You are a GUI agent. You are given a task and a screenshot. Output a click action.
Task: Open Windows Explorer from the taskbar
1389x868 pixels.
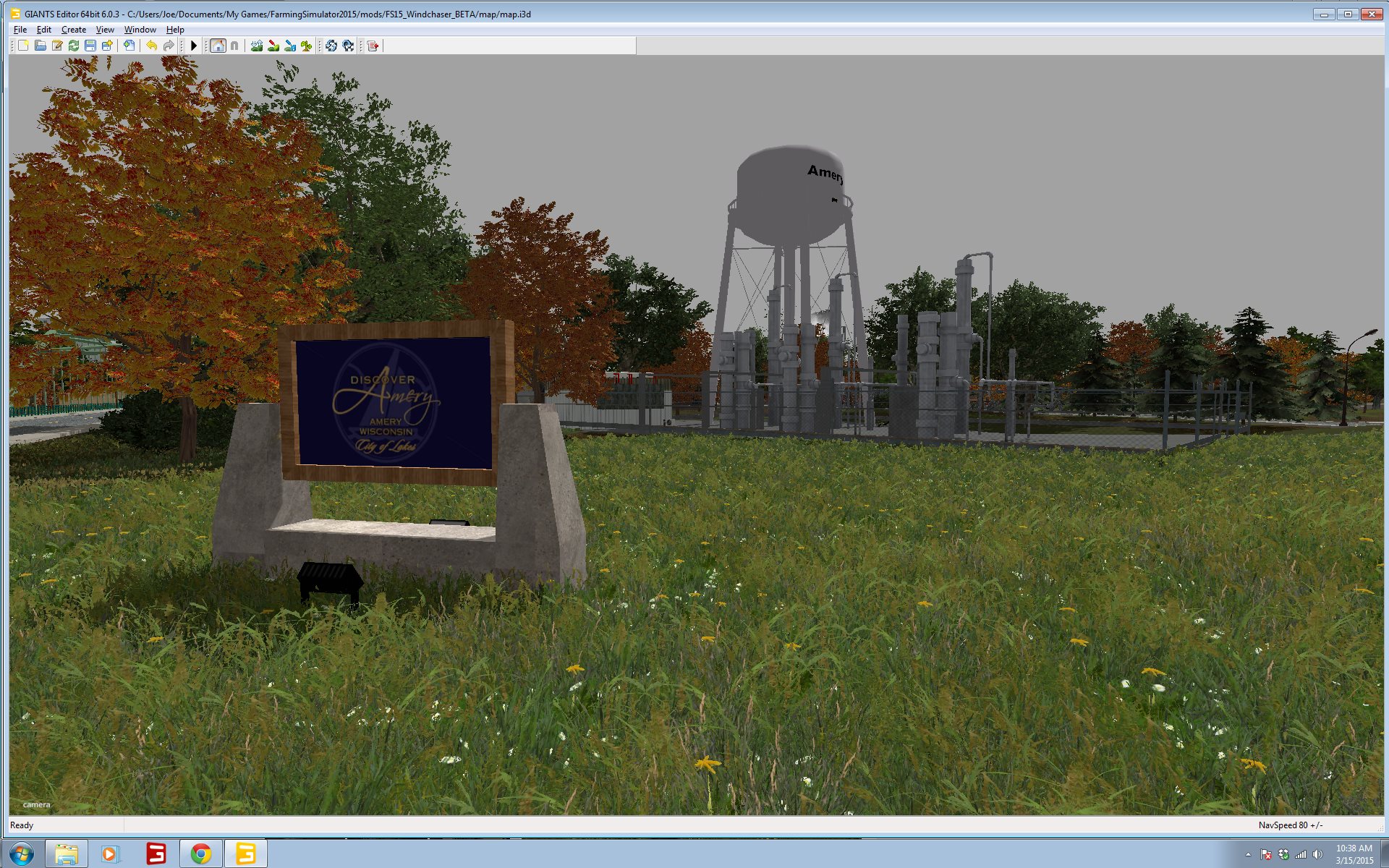[67, 854]
